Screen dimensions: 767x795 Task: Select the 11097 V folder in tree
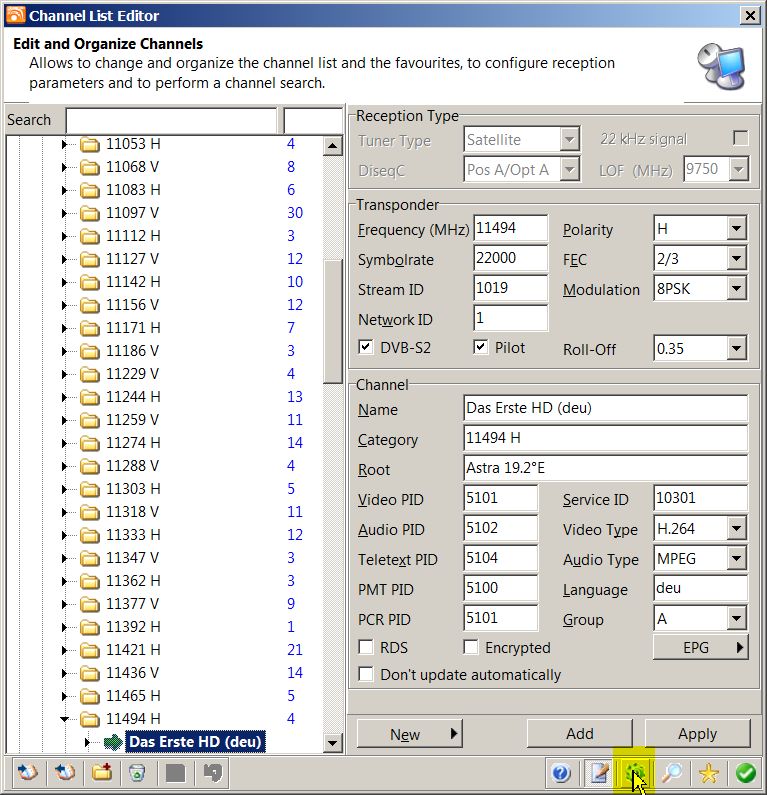point(133,213)
